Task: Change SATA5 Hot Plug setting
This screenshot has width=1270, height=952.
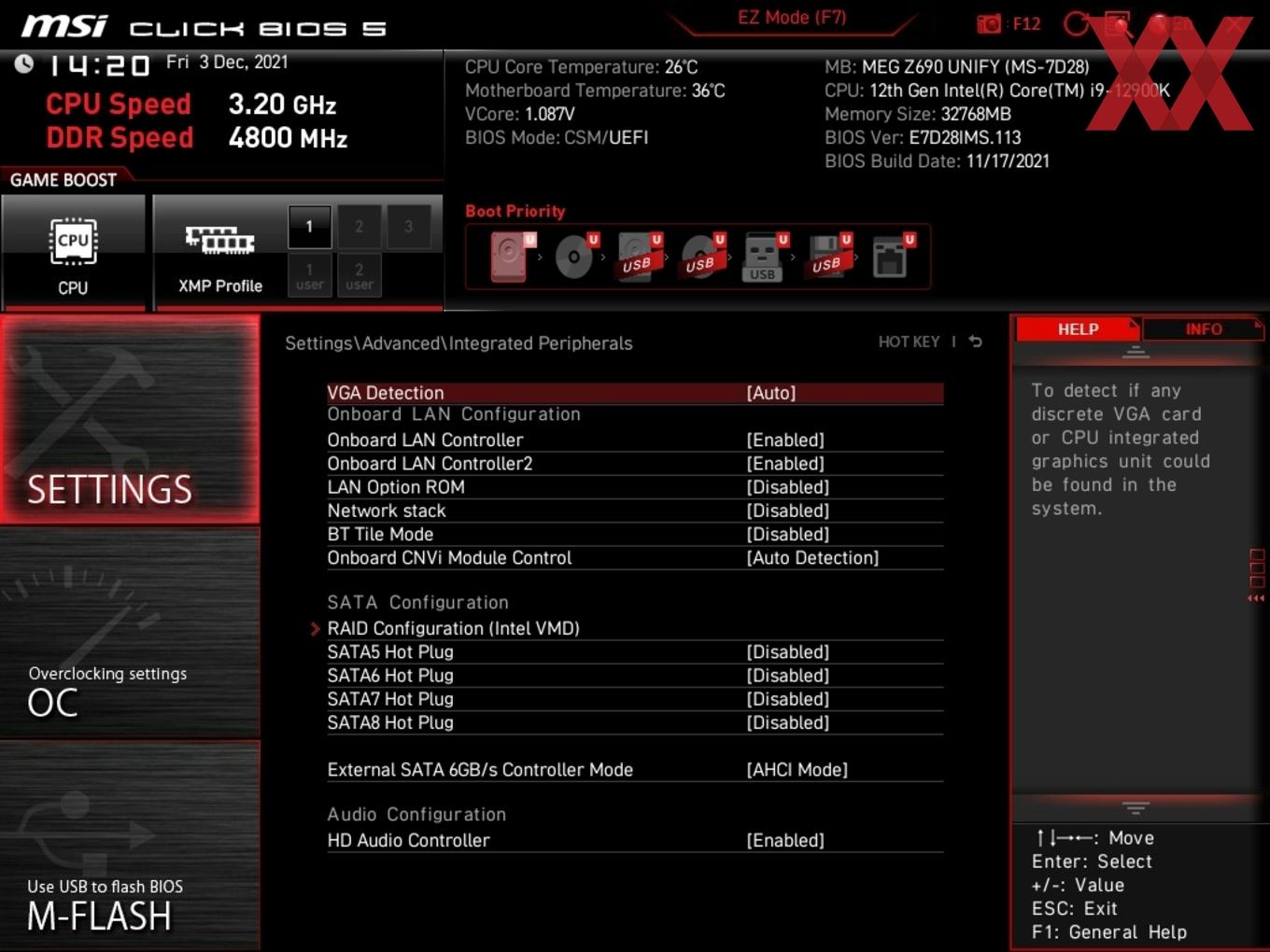Action: pos(635,652)
